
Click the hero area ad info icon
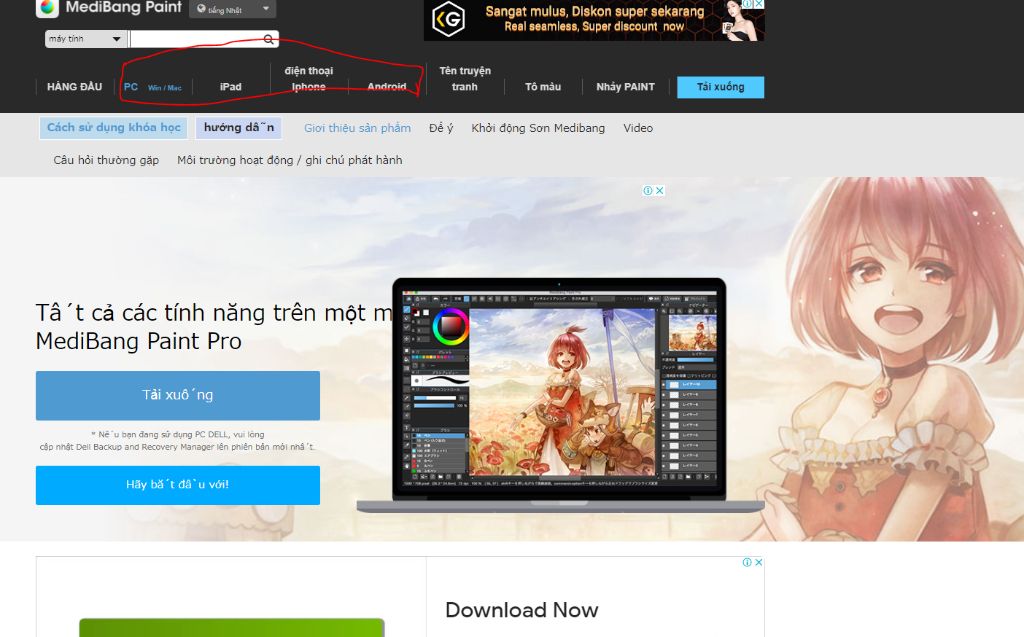(648, 191)
